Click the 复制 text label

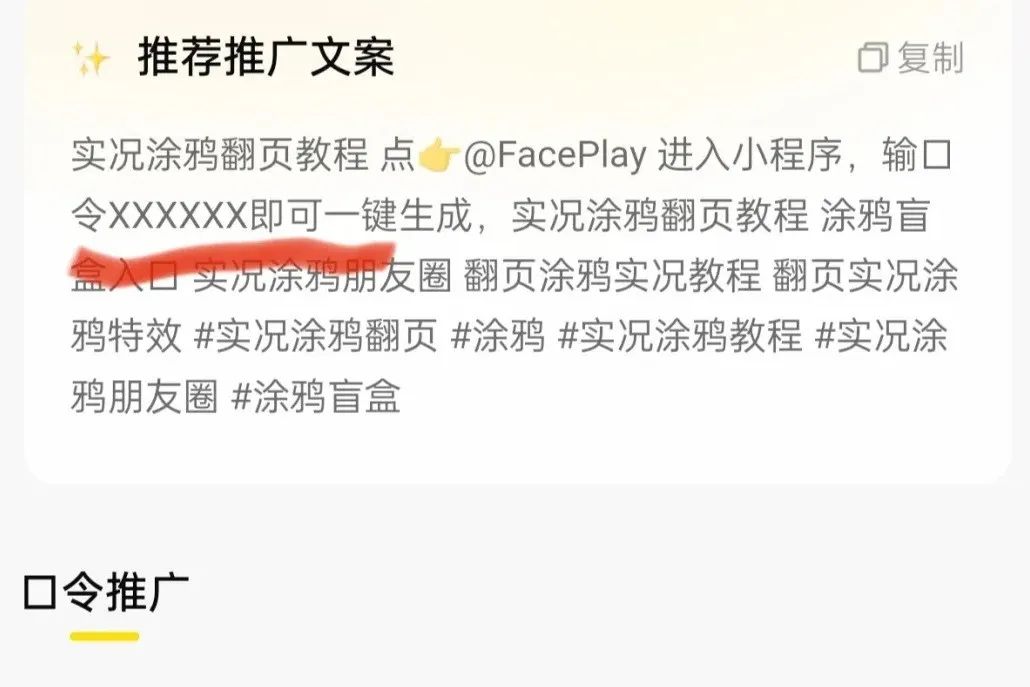point(930,58)
